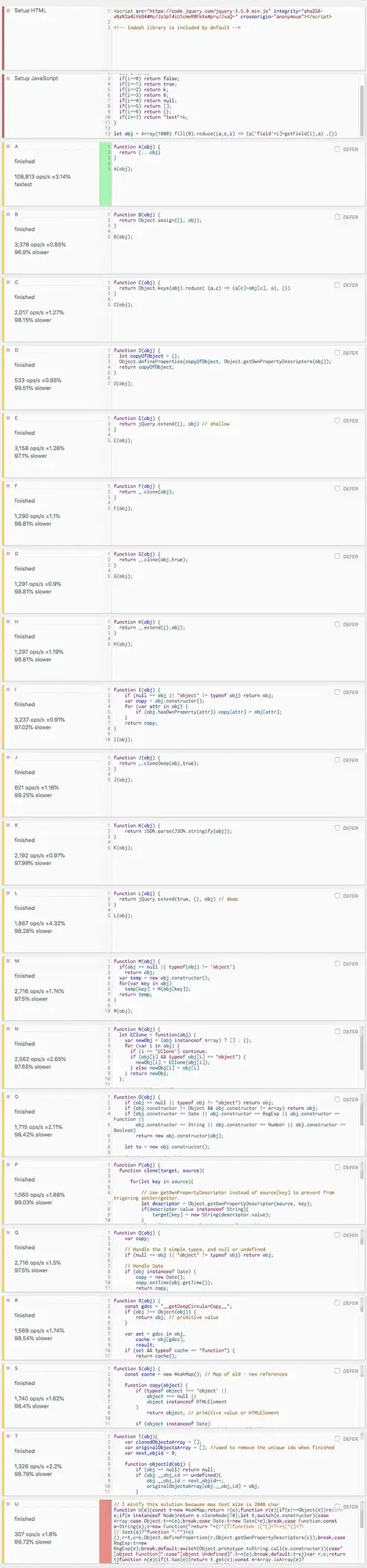Tick the DEFER checkbox on test B

pyautogui.click(x=337, y=217)
